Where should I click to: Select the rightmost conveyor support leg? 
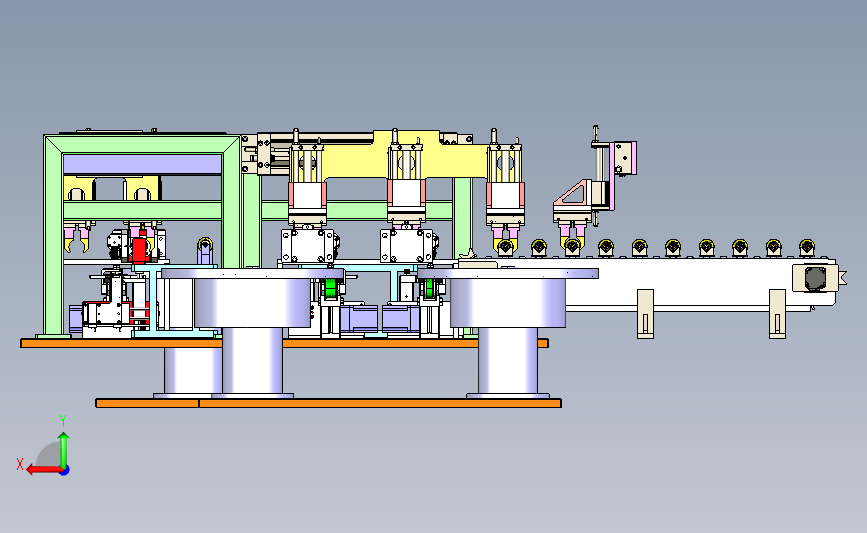pos(777,313)
